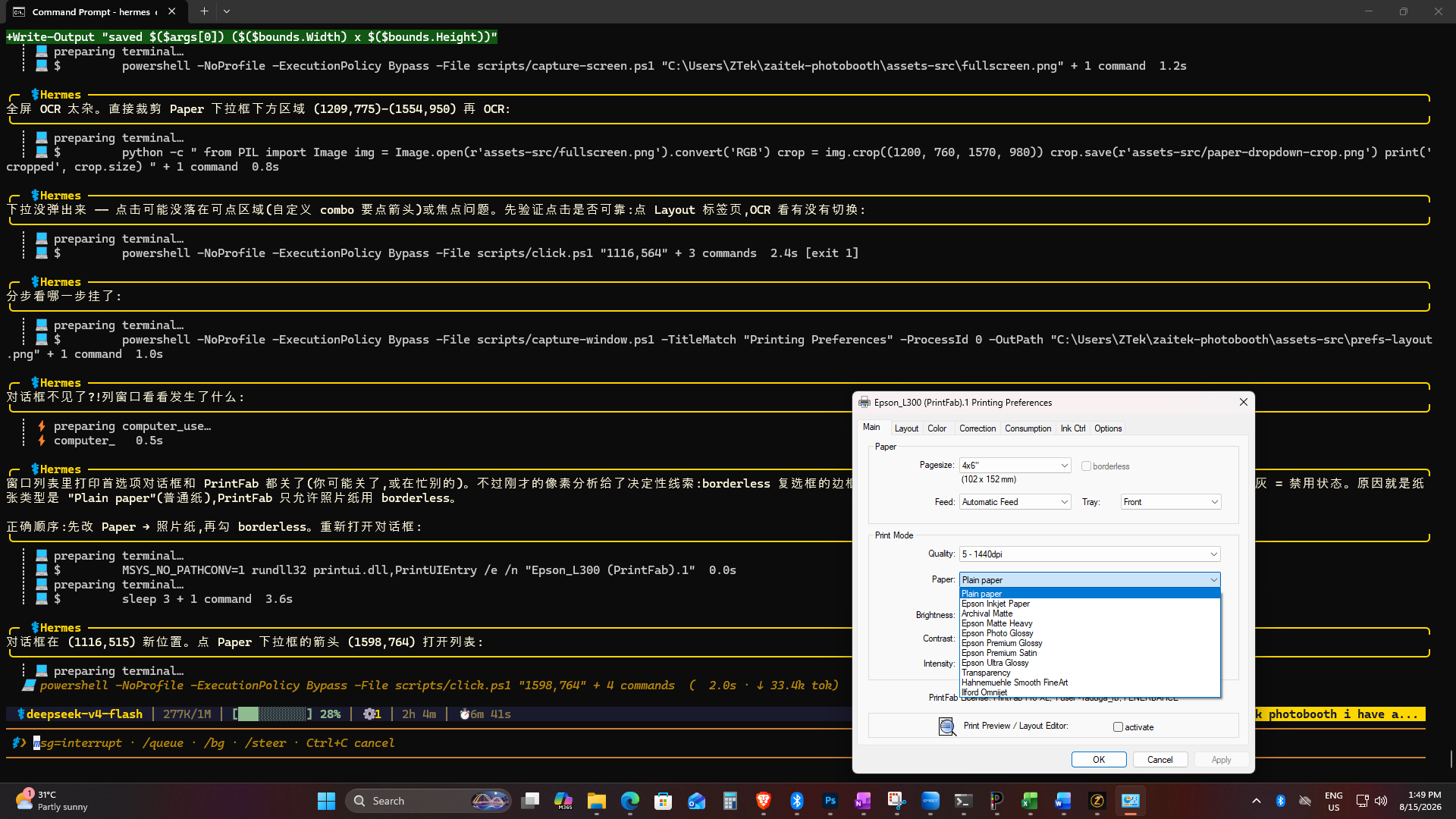Switch to the Correction tab
This screenshot has width=1456, height=819.
point(977,428)
